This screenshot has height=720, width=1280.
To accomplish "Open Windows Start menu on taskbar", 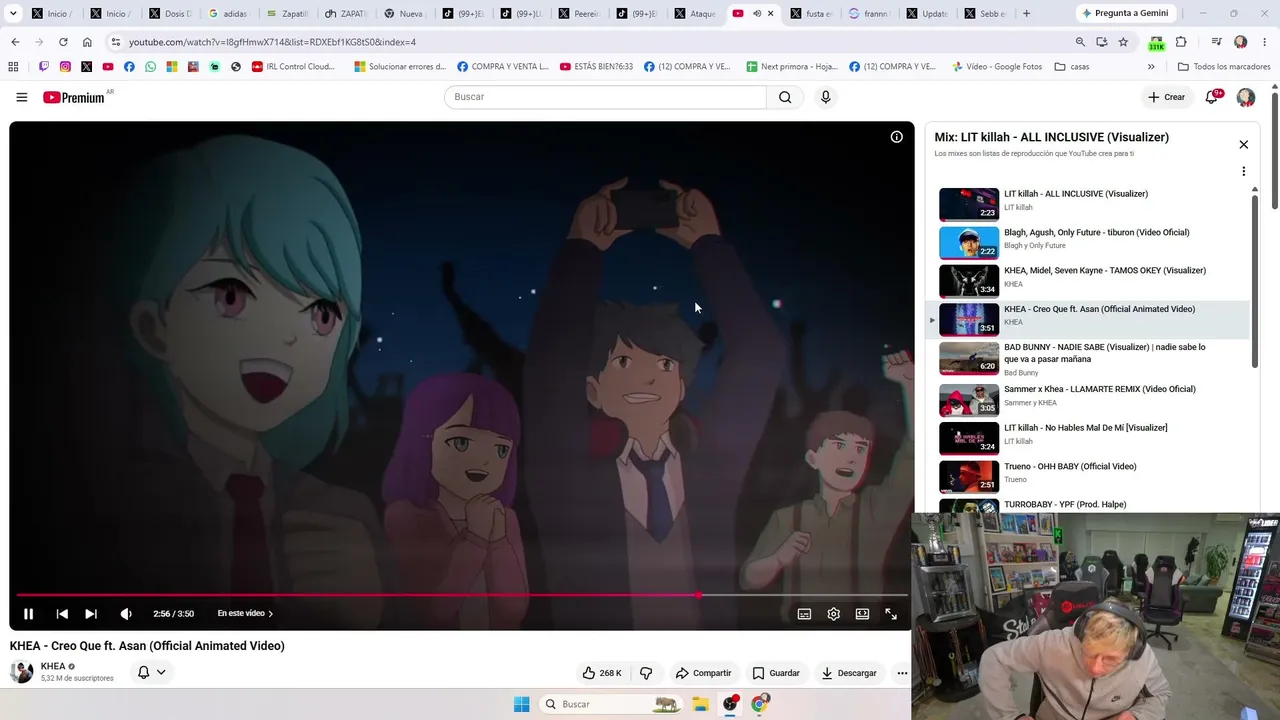I will (521, 704).
